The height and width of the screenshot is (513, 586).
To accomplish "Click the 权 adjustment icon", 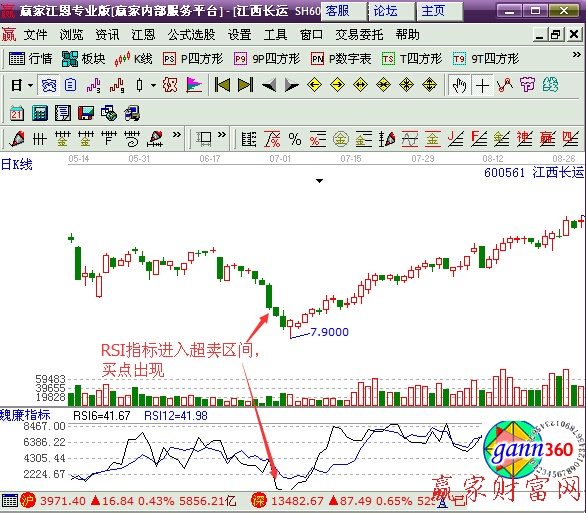I will [170, 85].
